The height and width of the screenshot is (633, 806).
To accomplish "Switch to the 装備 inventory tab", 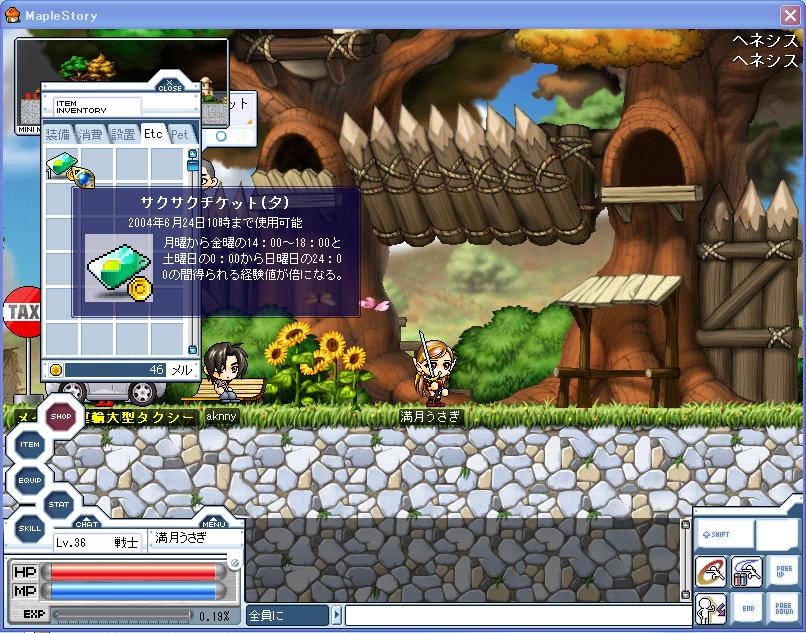I will point(58,134).
